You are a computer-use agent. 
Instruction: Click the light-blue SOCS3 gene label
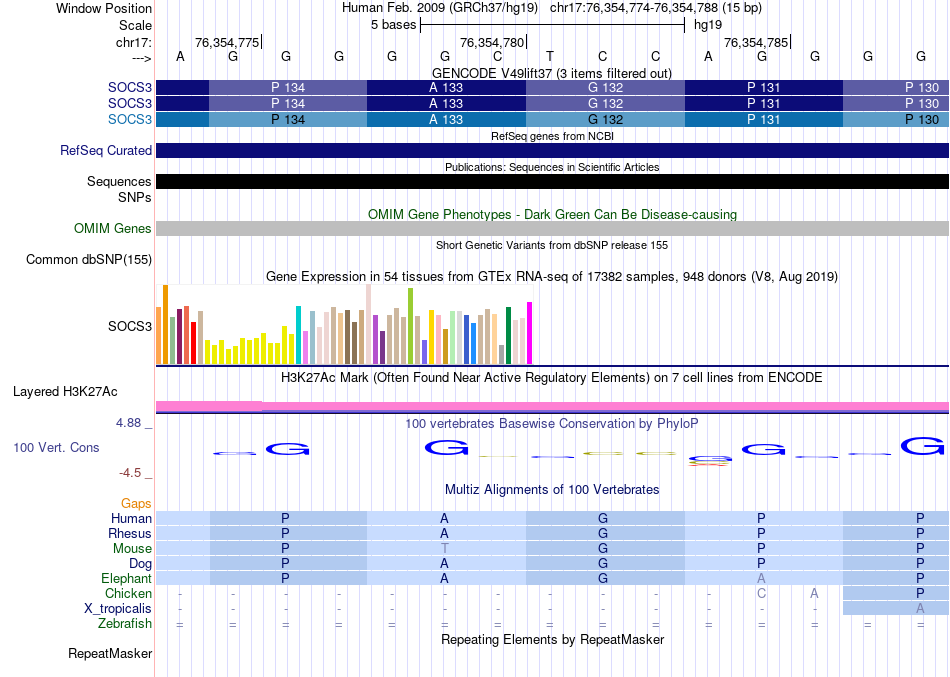[130, 119]
